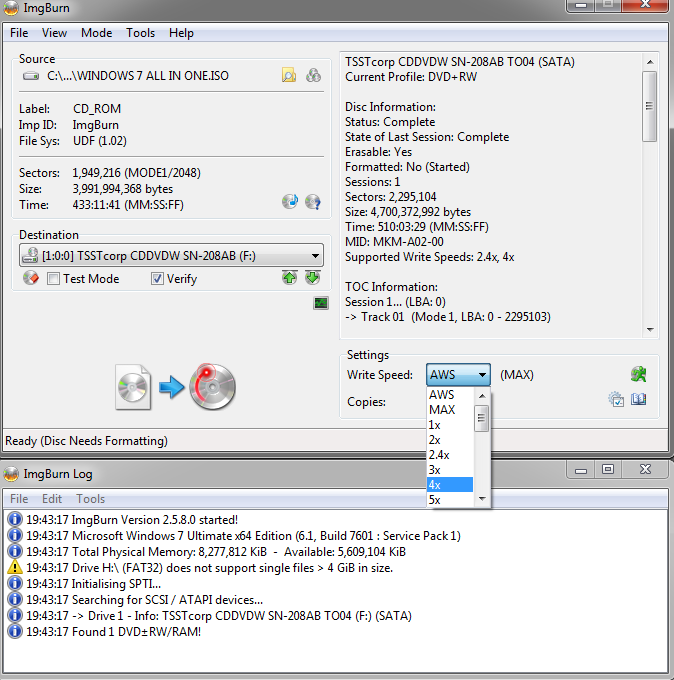Image resolution: width=674 pixels, height=680 pixels.
Task: Click the source image file disc icon
Action: tap(133, 387)
